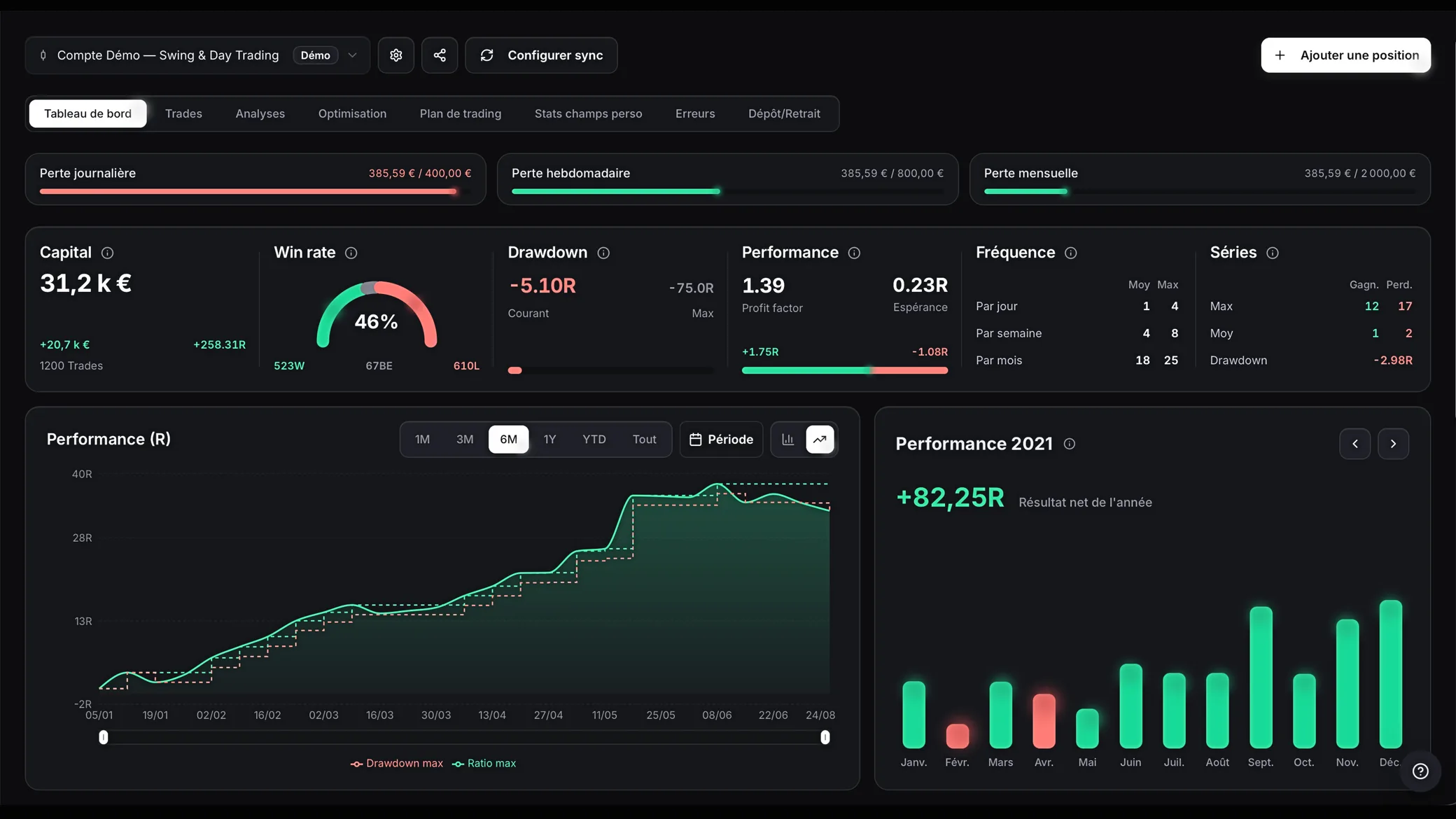Image resolution: width=1456 pixels, height=819 pixels.
Task: Open the Période date picker
Action: 721,440
